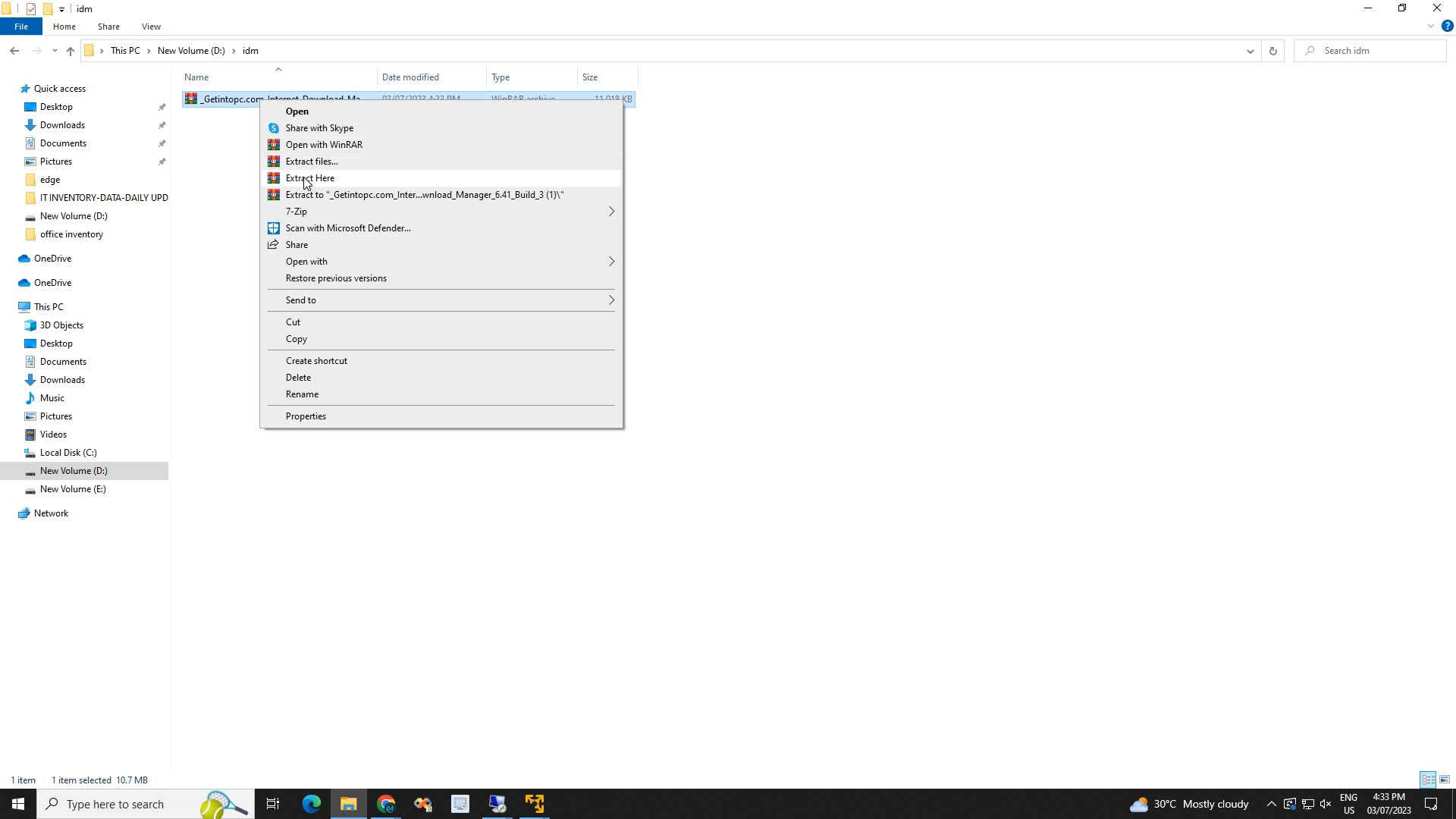Show hidden system tray icons

pos(1271,804)
